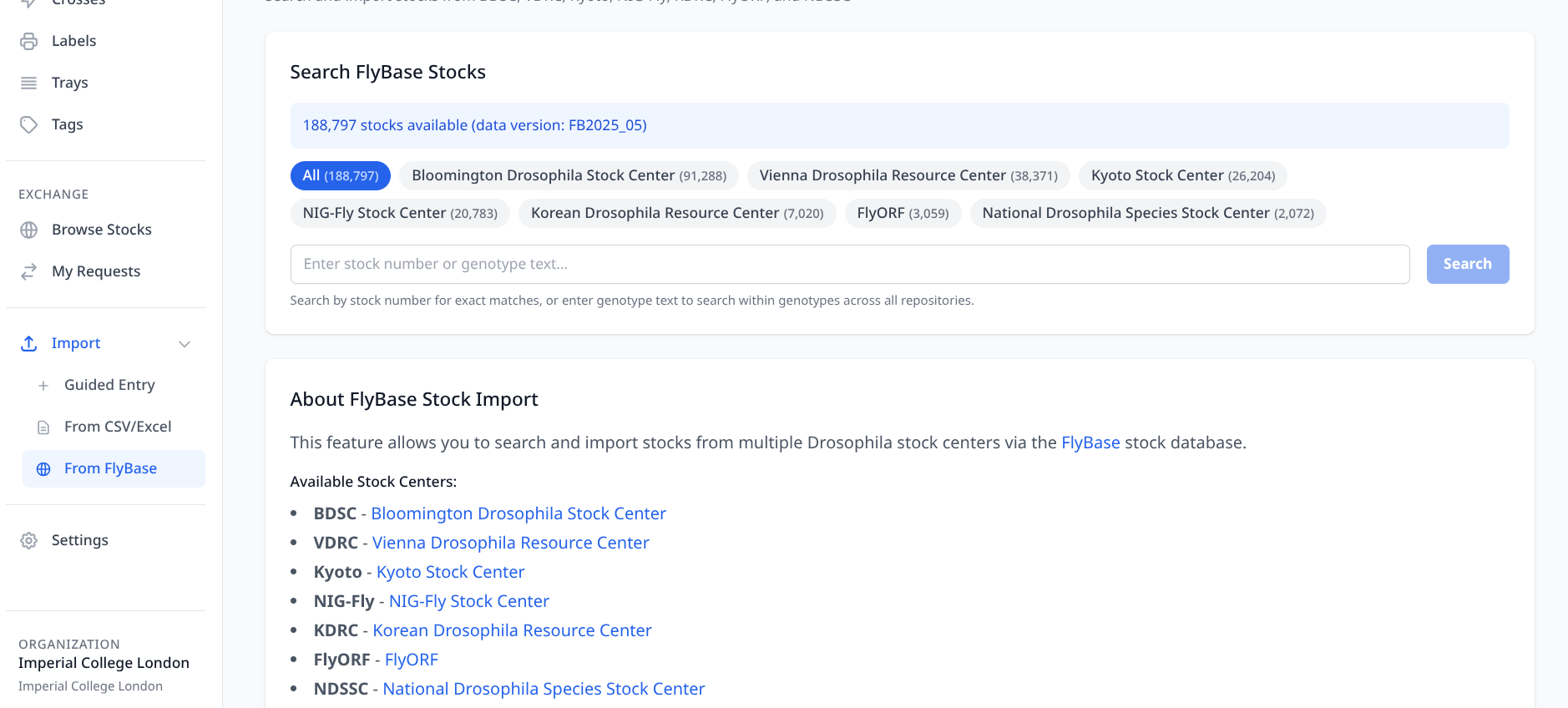1568x708 pixels.
Task: Open Korean Drosophila Resource Center list link
Action: [513, 630]
